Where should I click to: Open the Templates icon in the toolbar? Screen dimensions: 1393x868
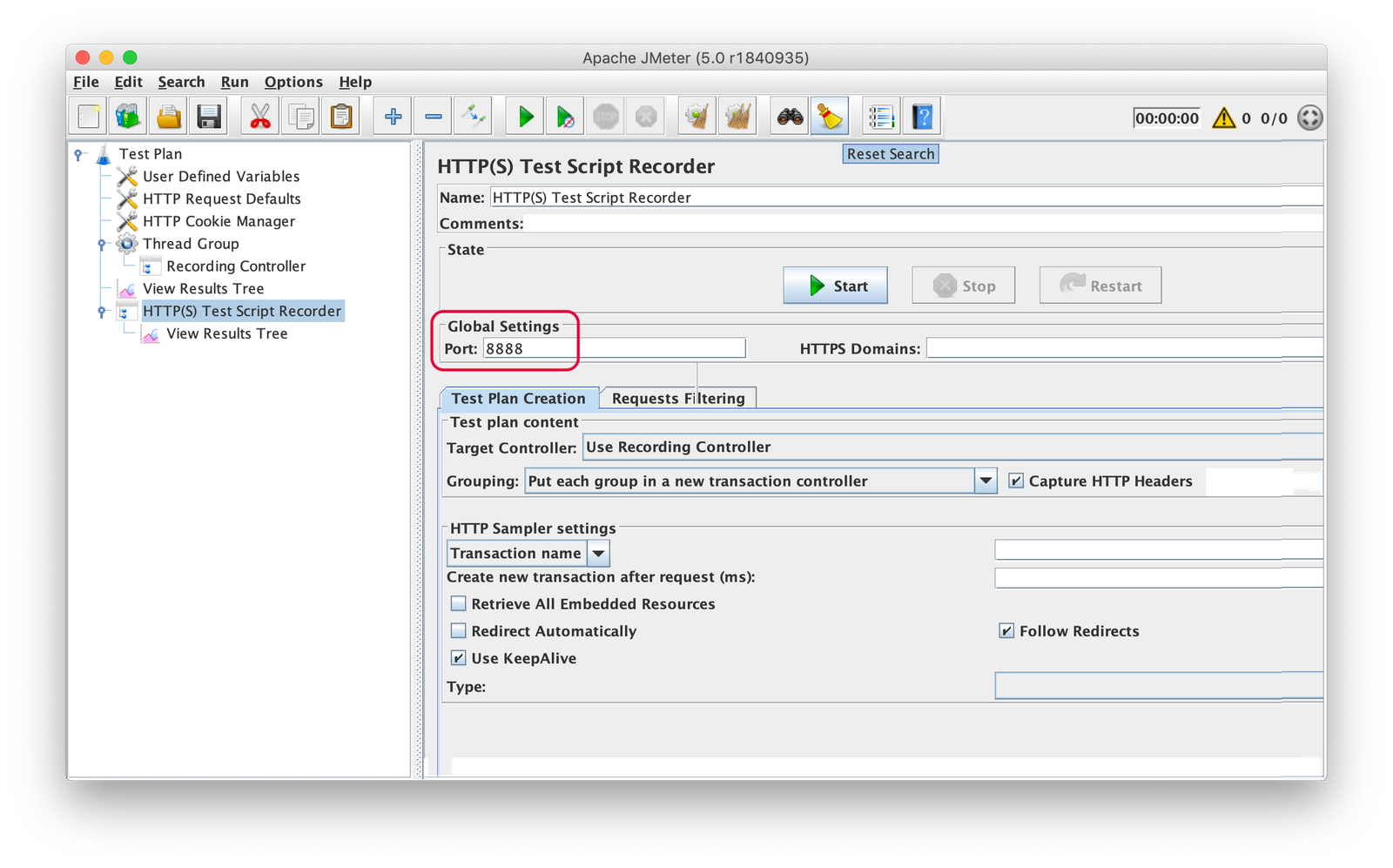[x=128, y=117]
